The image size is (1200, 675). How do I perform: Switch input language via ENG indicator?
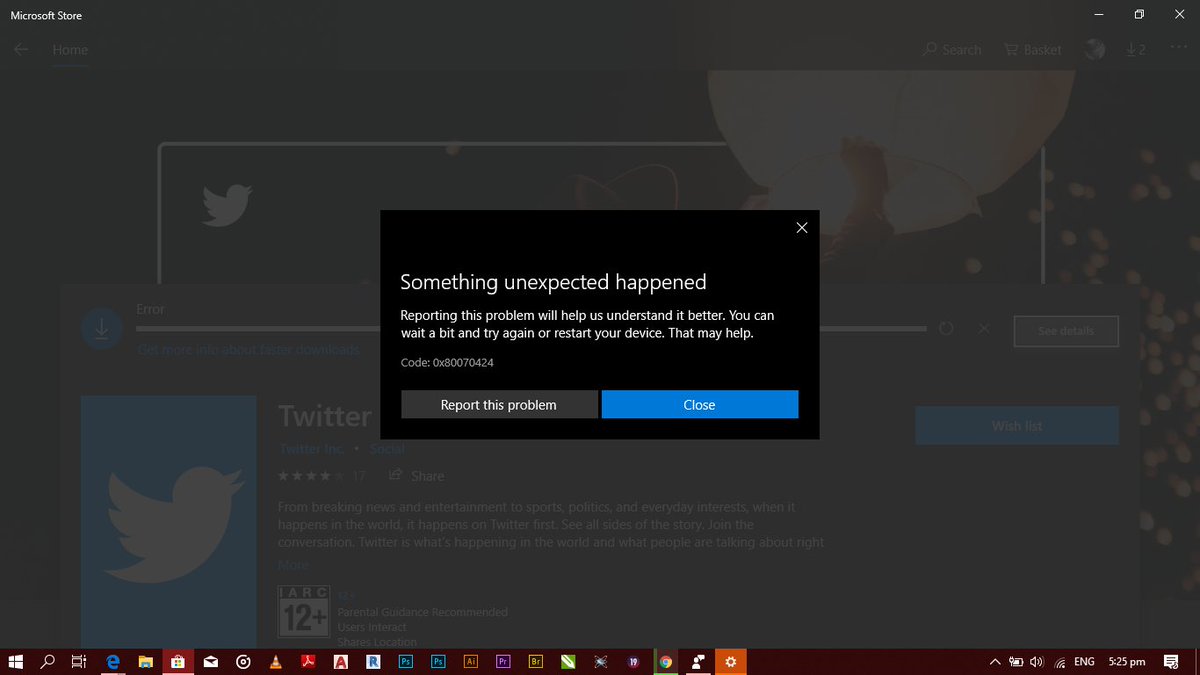pyautogui.click(x=1084, y=661)
